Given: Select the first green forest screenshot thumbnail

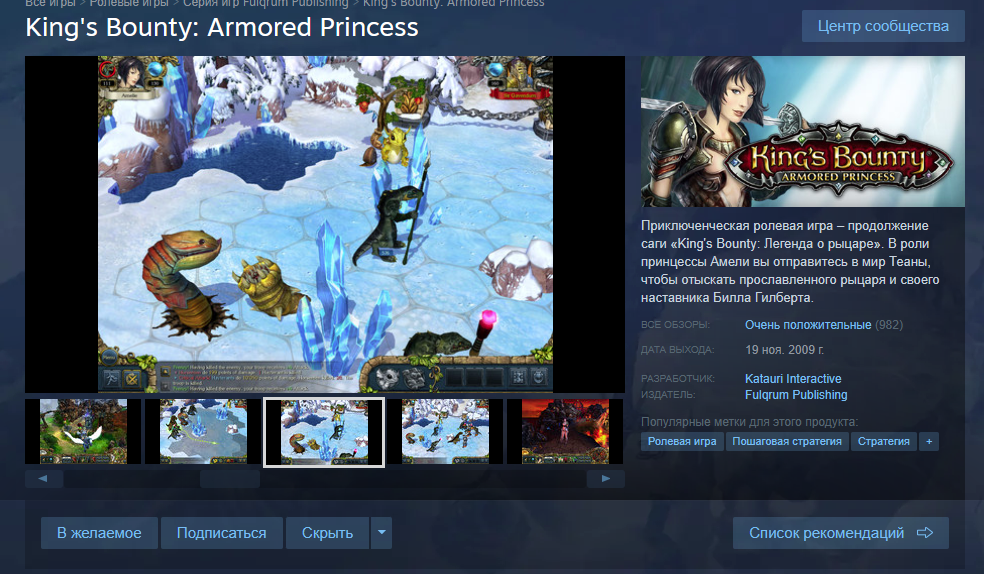Looking at the screenshot, I should (x=83, y=432).
